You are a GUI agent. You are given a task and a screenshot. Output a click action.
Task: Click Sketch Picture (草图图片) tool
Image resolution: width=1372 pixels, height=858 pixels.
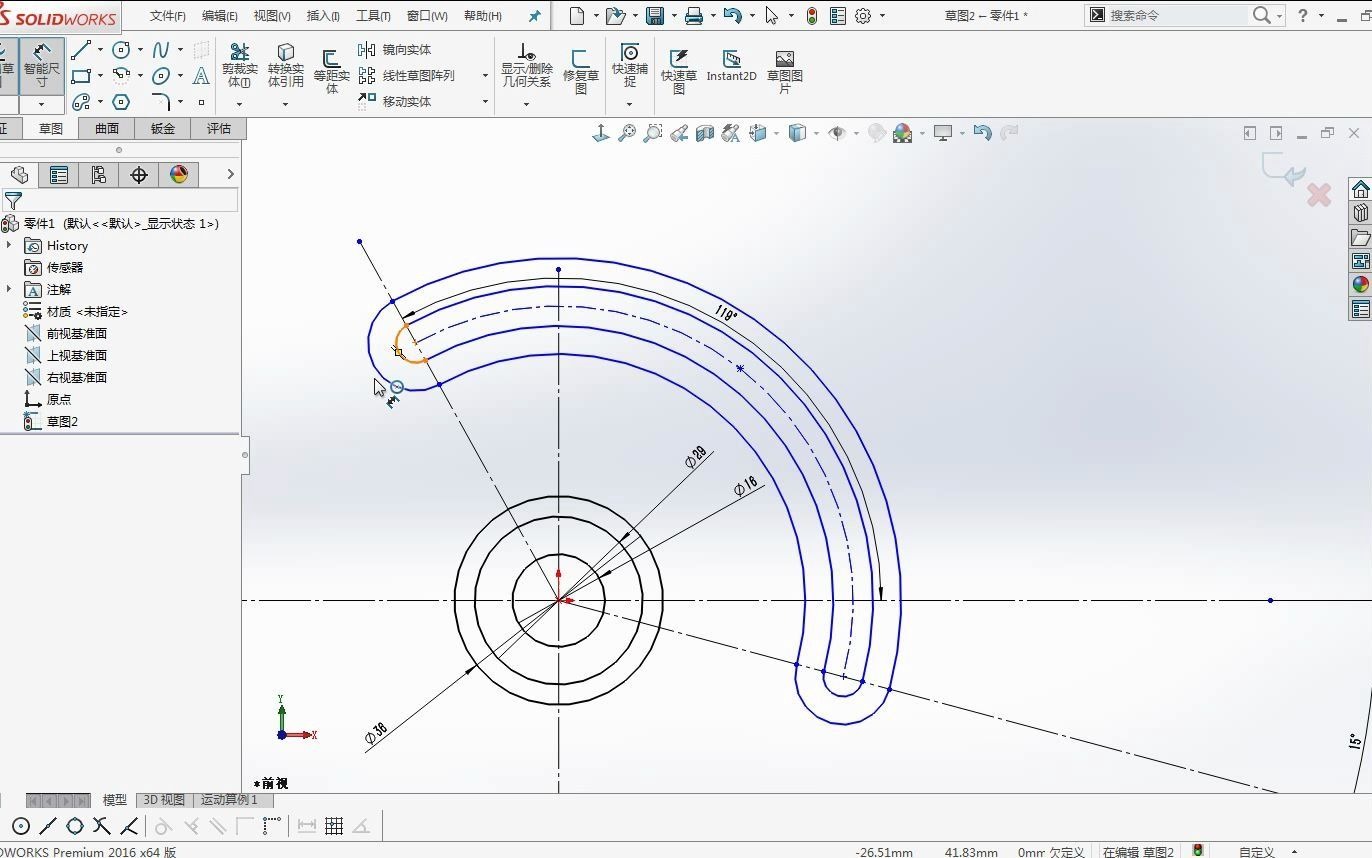(785, 71)
